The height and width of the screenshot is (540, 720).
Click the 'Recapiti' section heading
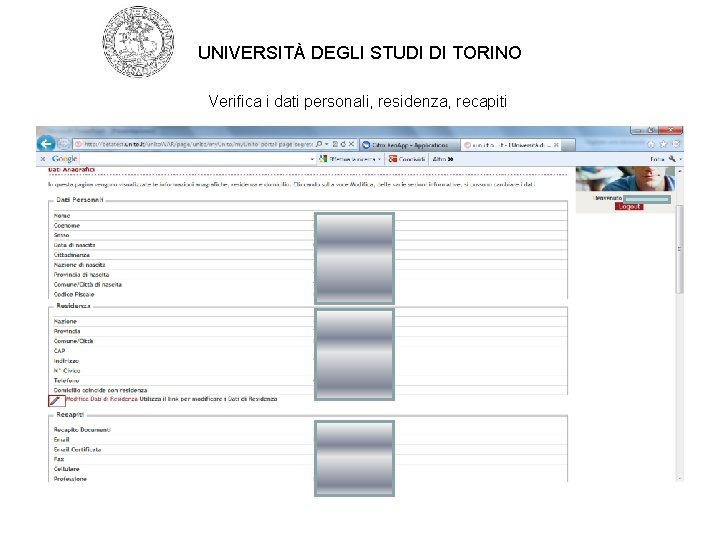pyautogui.click(x=70, y=415)
